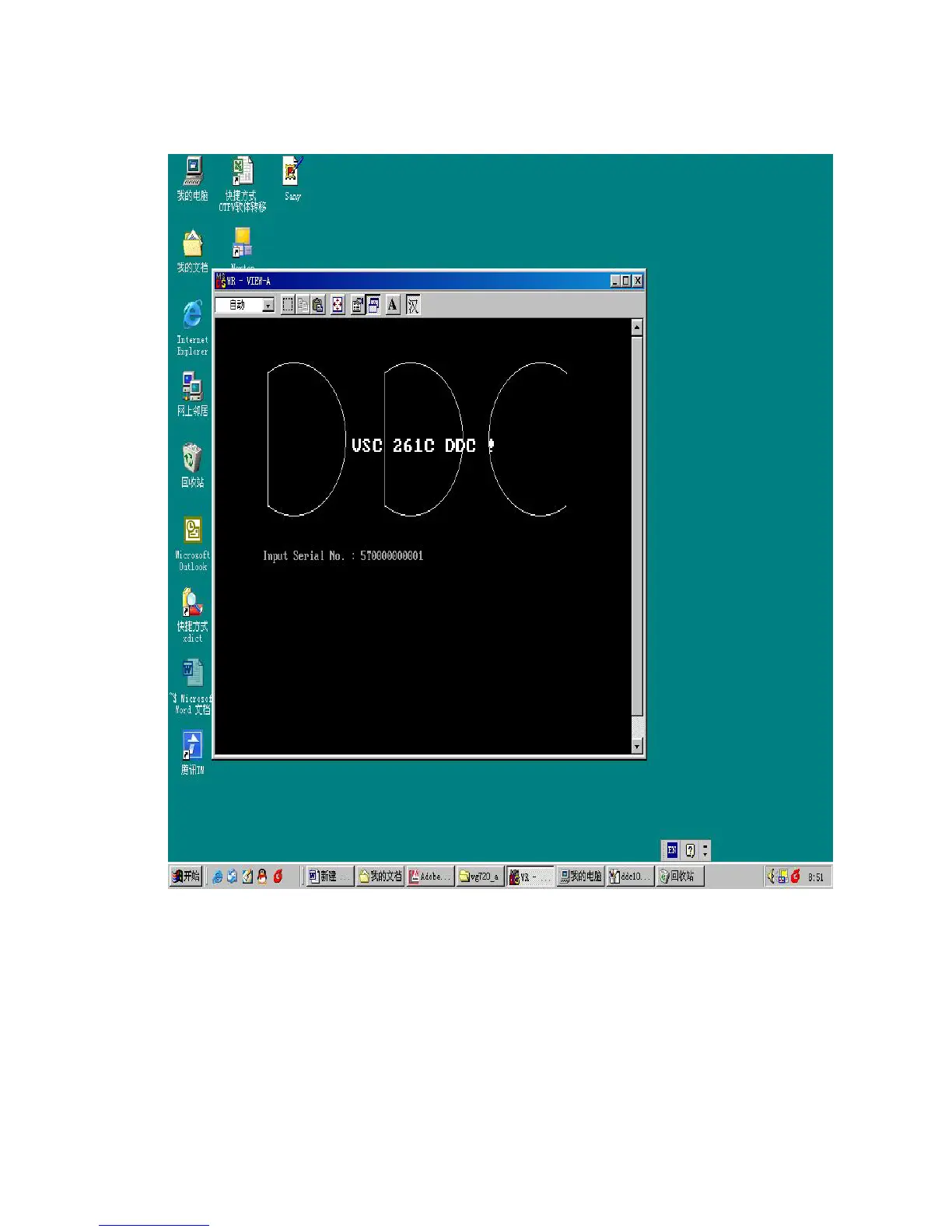Minimize the WR - VIEW-A window
Image resolution: width=952 pixels, height=1232 pixels.
(615, 281)
